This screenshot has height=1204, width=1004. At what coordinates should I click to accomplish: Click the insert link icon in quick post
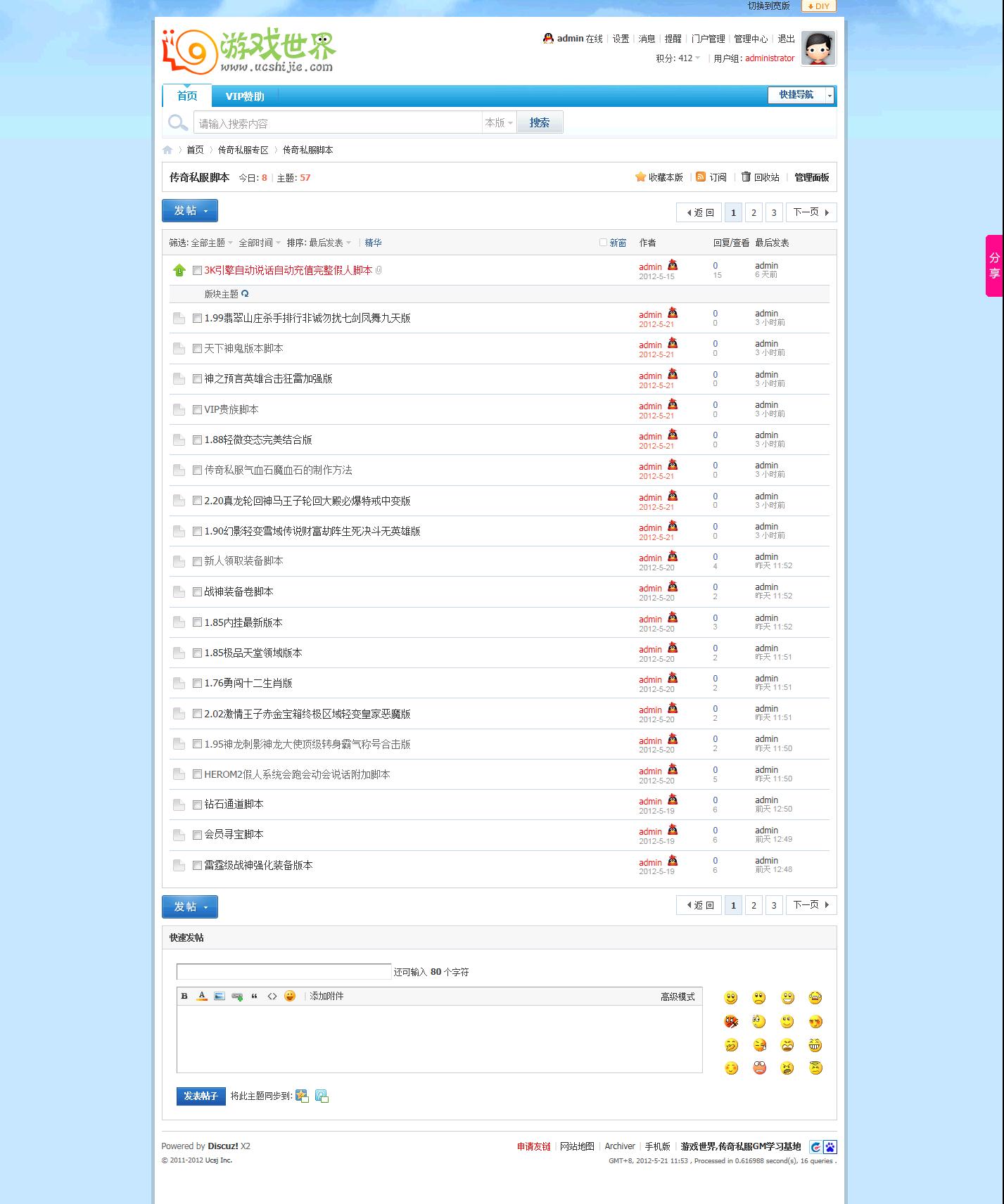coord(237,996)
